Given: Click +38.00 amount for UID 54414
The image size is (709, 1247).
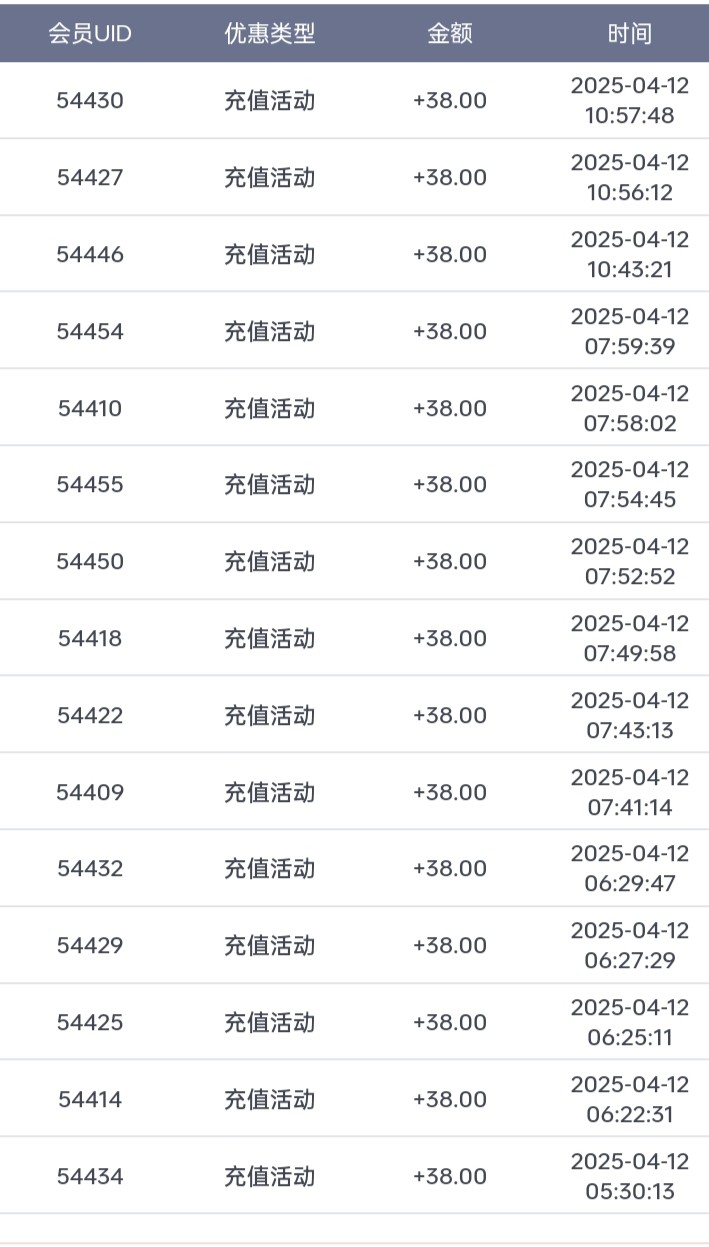Looking at the screenshot, I should coord(450,1100).
